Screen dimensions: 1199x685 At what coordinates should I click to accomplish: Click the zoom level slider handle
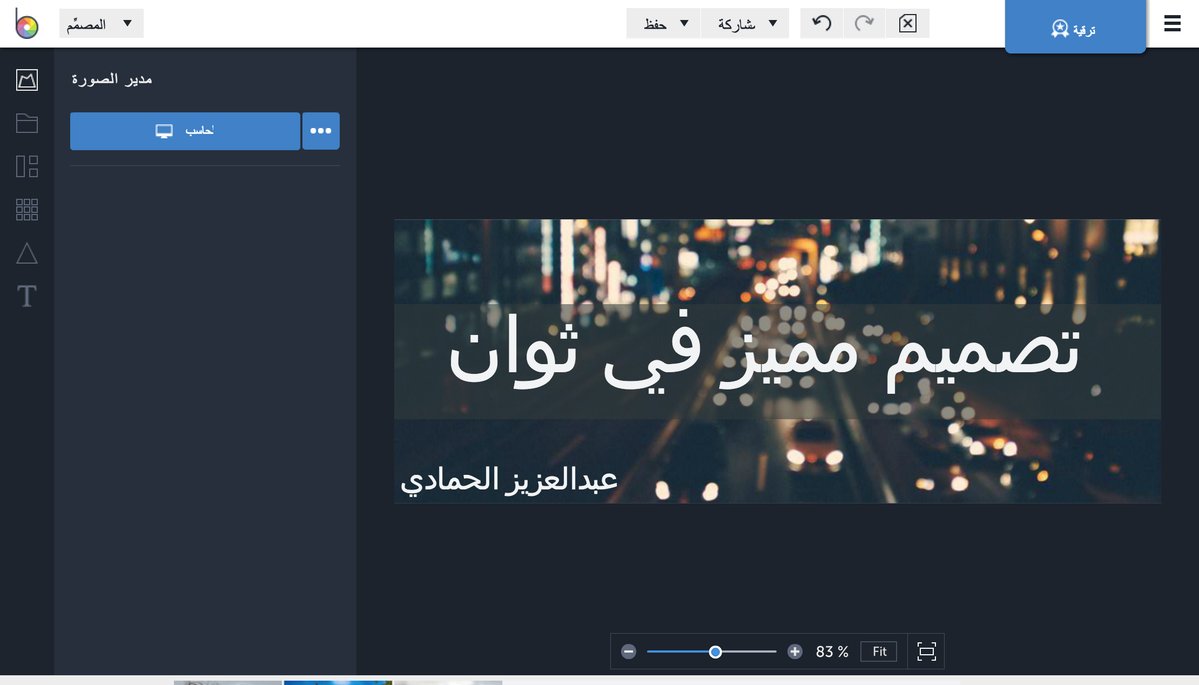pos(715,652)
